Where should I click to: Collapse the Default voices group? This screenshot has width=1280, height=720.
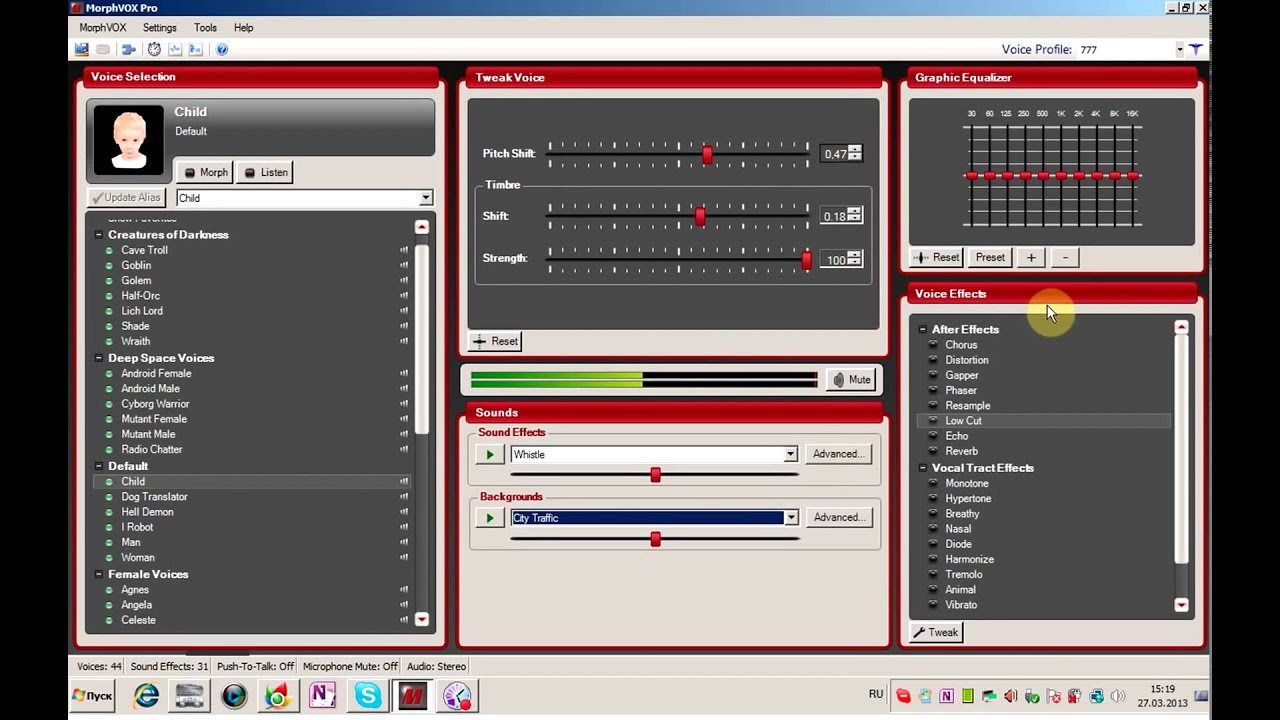(x=98, y=466)
